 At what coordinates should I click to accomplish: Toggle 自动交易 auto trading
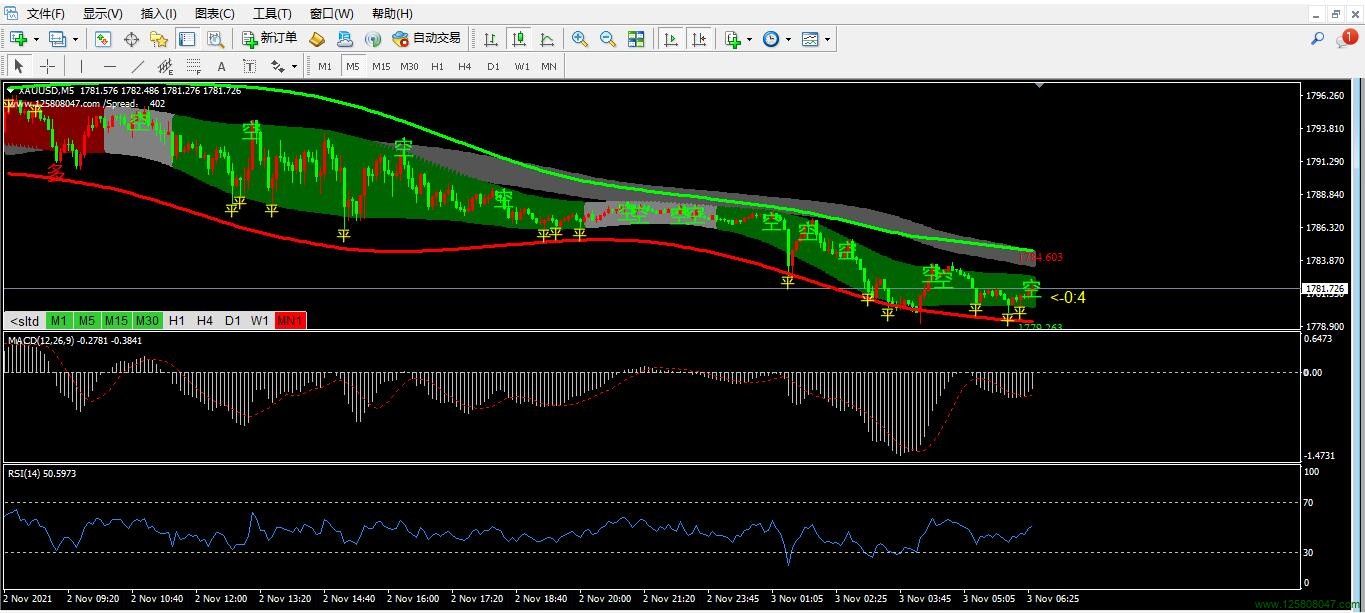point(427,39)
